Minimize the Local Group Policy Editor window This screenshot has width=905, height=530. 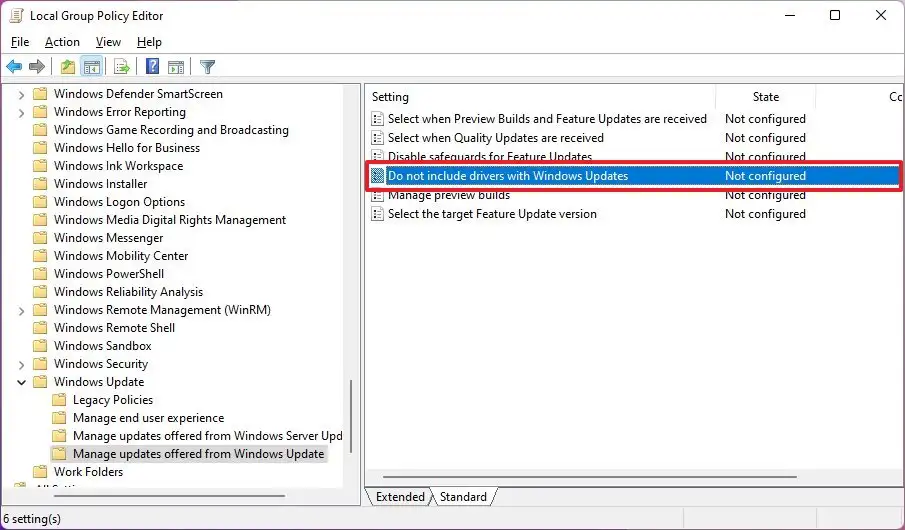point(790,16)
